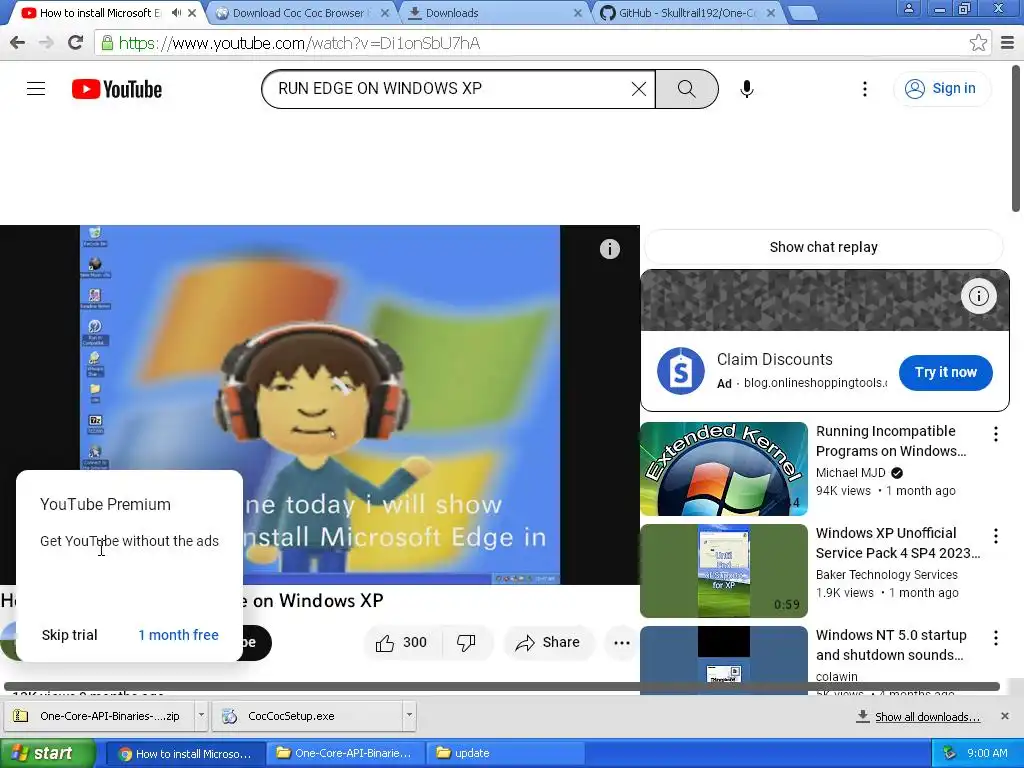Switch to update folder taskbar item
Screen dimensions: 1024x768
tap(506, 754)
